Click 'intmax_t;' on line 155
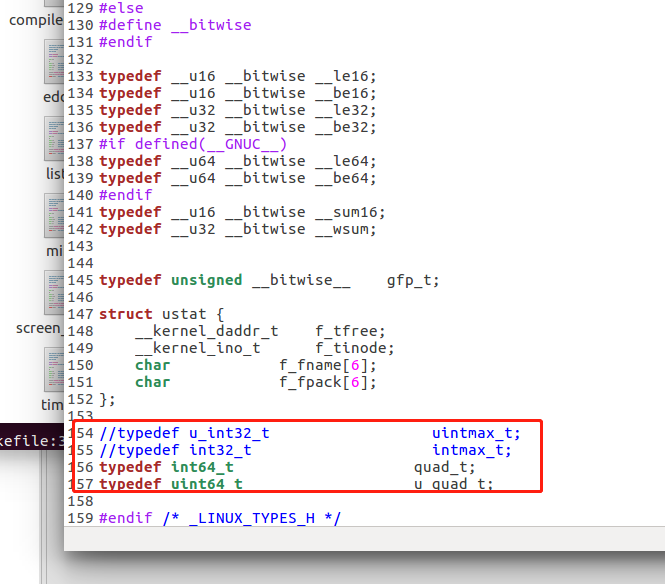This screenshot has width=665, height=584. pyautogui.click(x=472, y=450)
